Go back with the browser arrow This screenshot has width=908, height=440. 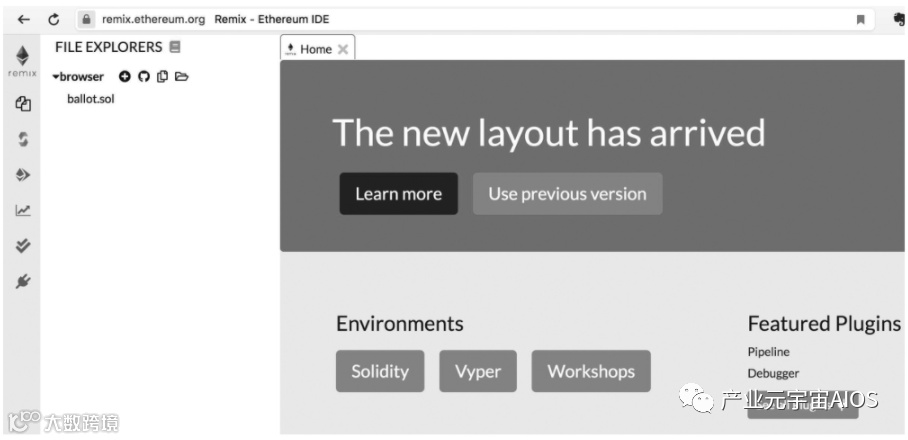(23, 20)
